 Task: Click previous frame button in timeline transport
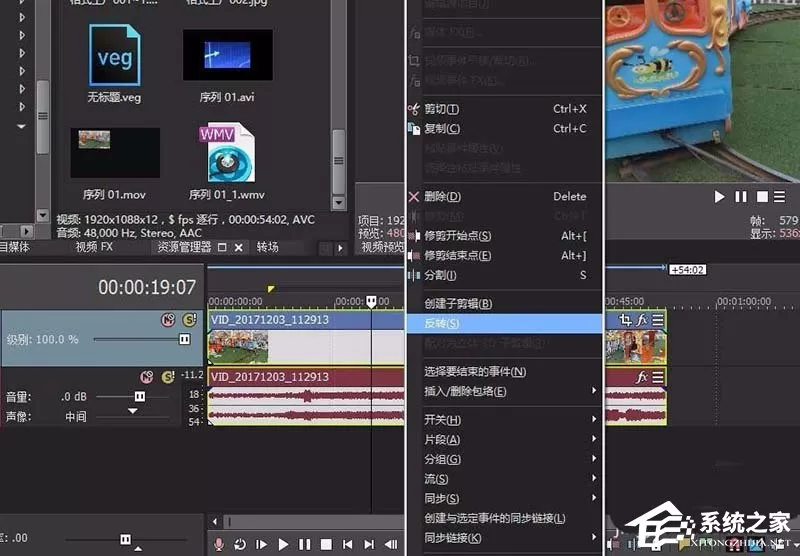(391, 544)
